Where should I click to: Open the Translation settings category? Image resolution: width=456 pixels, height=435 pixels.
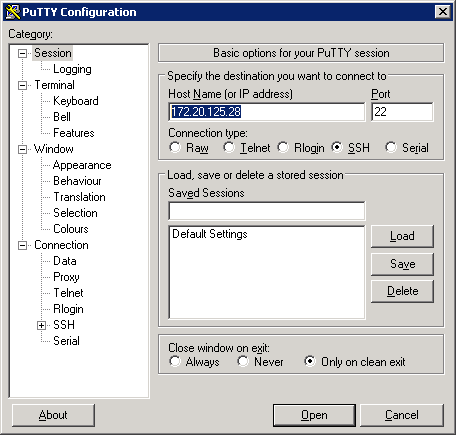79,197
